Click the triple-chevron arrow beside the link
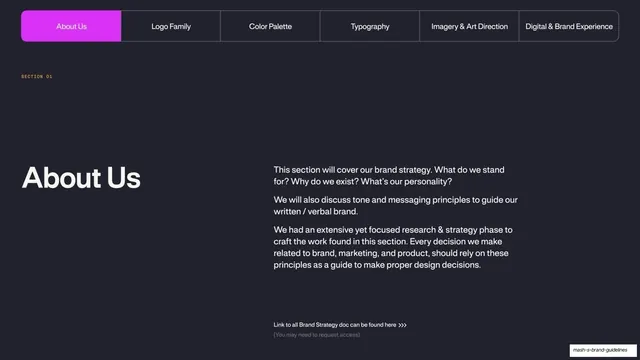640x360 pixels. coord(402,325)
